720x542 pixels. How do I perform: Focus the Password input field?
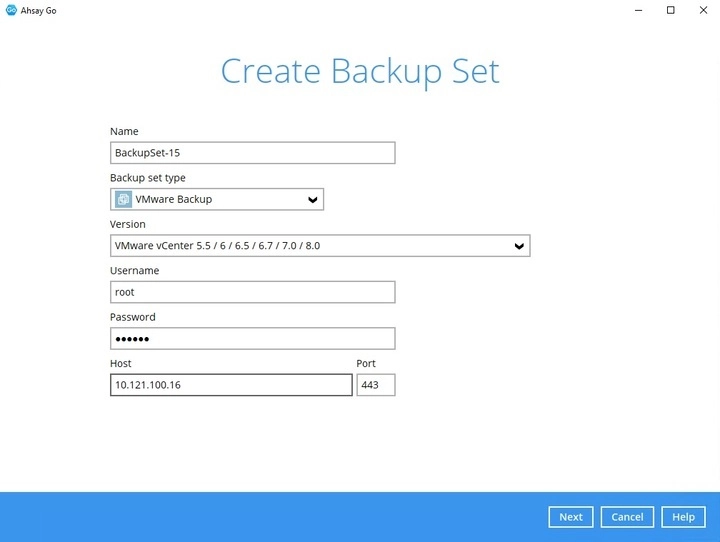coord(253,339)
